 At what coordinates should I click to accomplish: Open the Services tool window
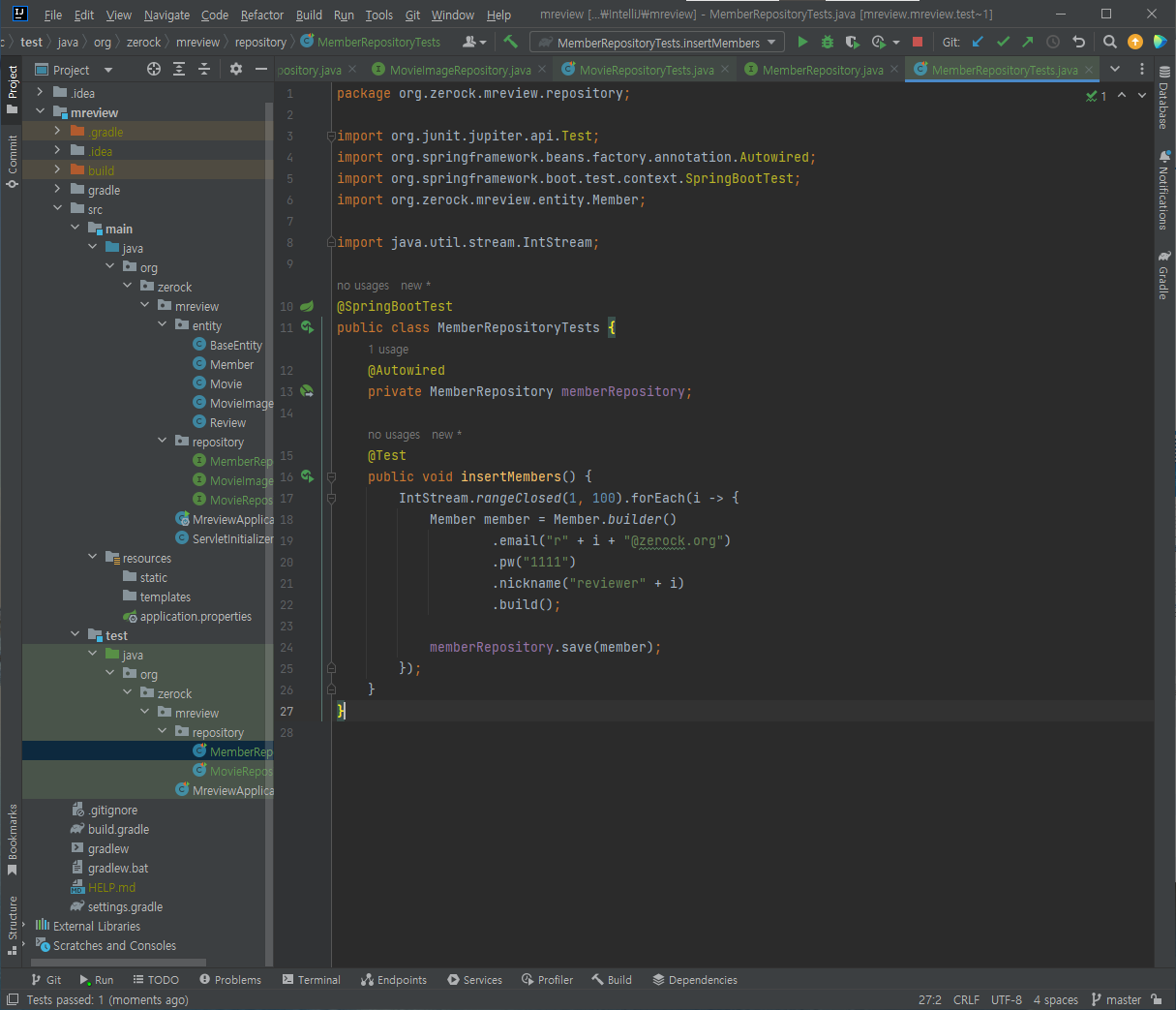(474, 980)
